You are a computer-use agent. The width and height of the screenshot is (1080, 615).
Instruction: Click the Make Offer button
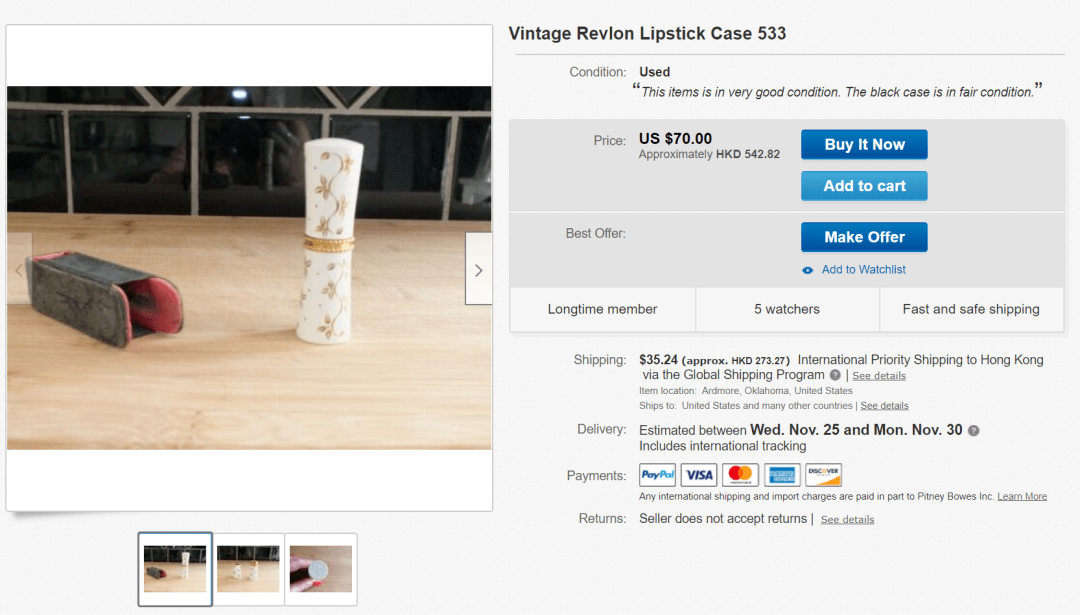click(864, 237)
